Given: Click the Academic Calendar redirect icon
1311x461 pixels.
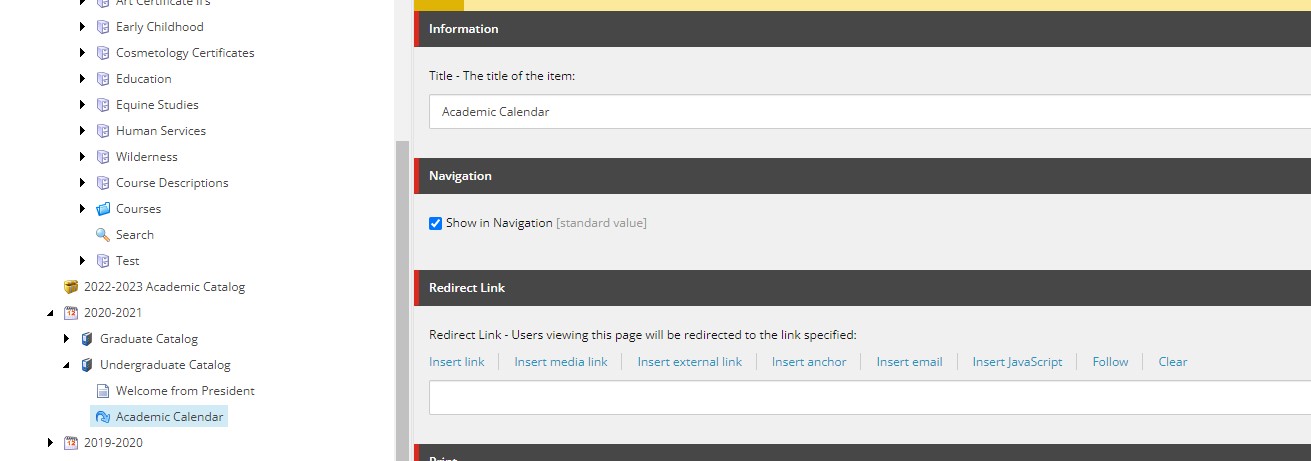Looking at the screenshot, I should click(102, 417).
